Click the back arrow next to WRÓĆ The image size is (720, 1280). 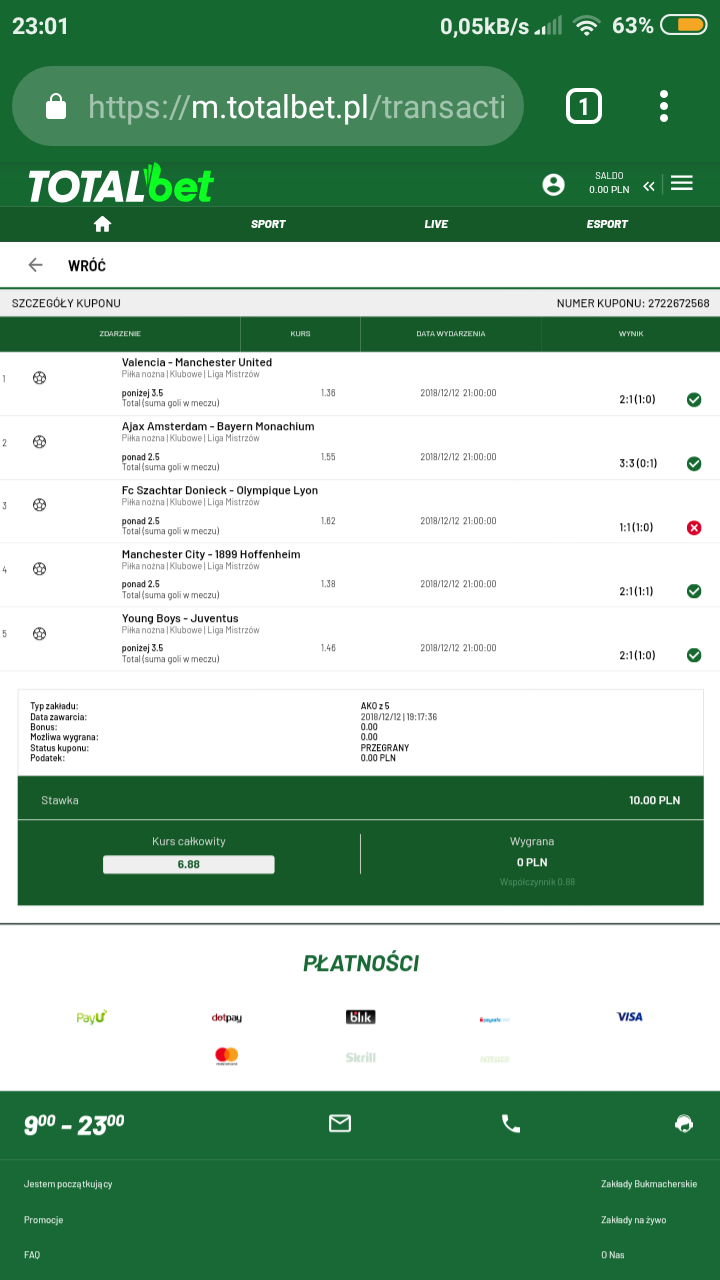coord(36,265)
